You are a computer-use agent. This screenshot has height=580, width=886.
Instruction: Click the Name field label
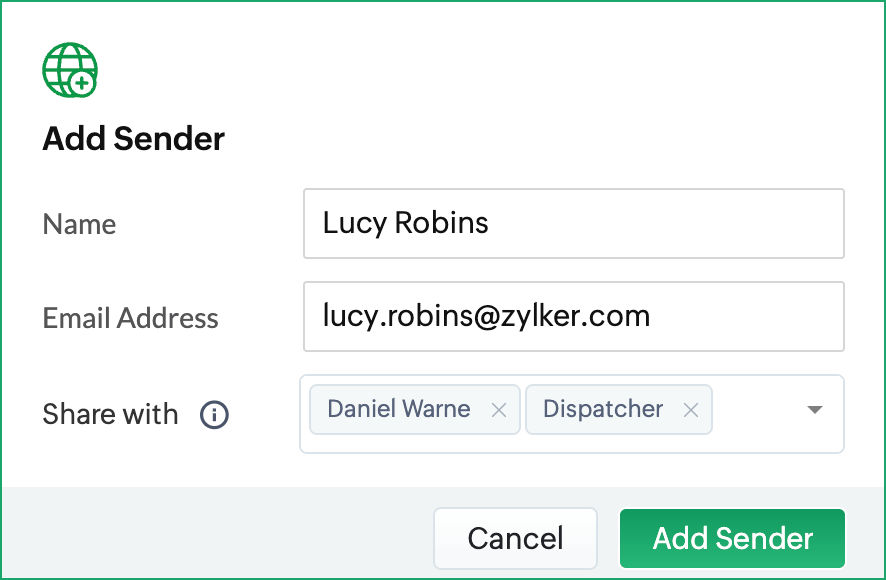(79, 224)
